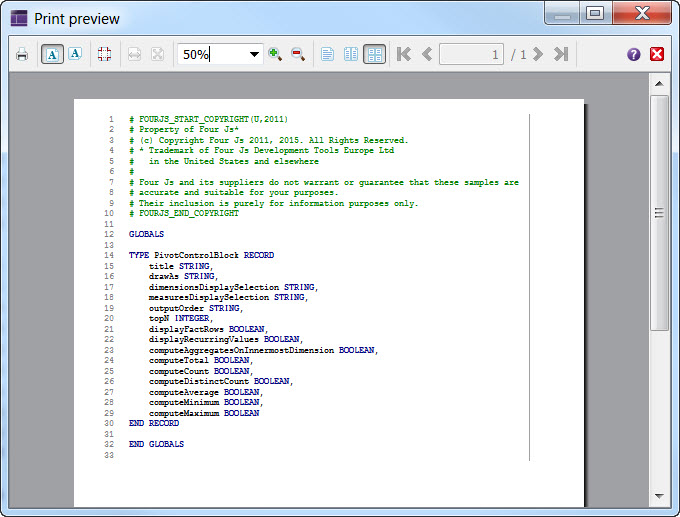This screenshot has width=680, height=517.
Task: Click the selection frame icon
Action: [105, 54]
